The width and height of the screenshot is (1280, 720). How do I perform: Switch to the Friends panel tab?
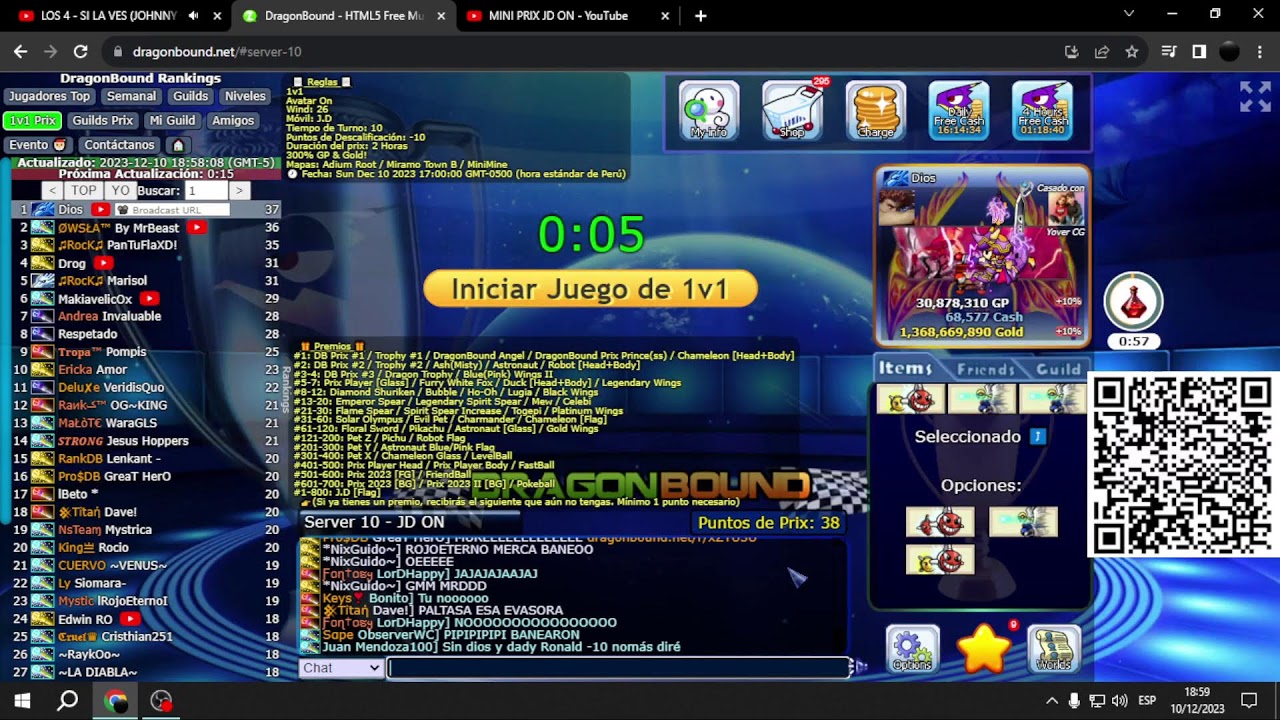(986, 369)
